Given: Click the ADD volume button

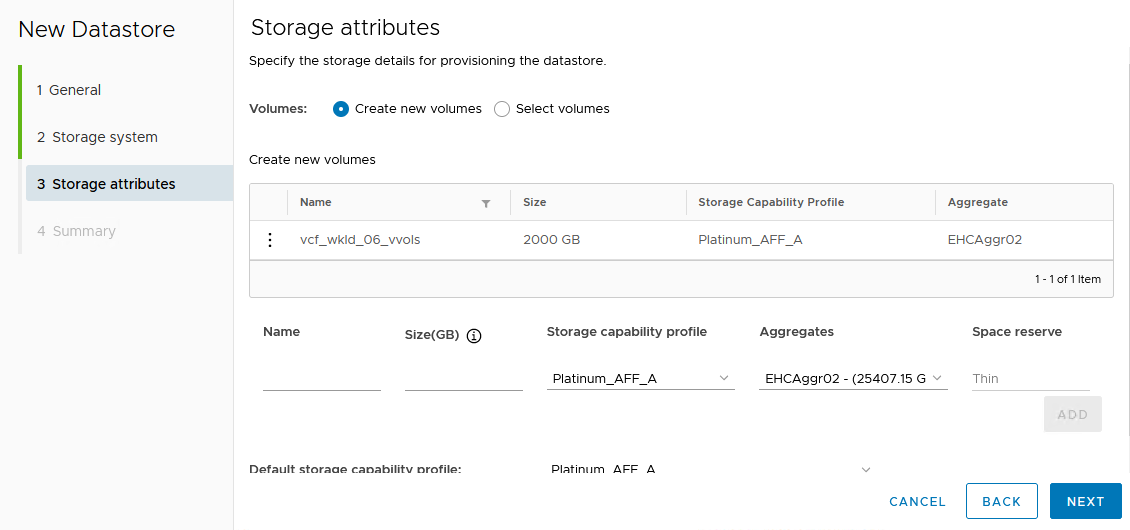Looking at the screenshot, I should (x=1072, y=414).
